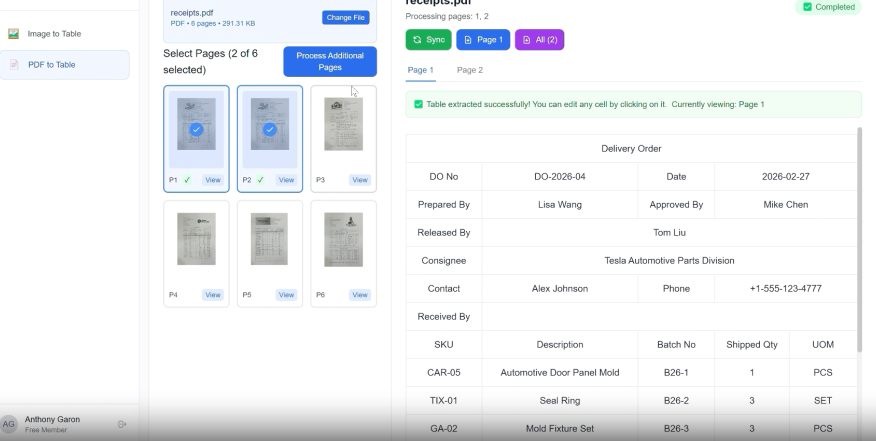This screenshot has width=876, height=441.
Task: Click View on page P1
Action: click(213, 180)
